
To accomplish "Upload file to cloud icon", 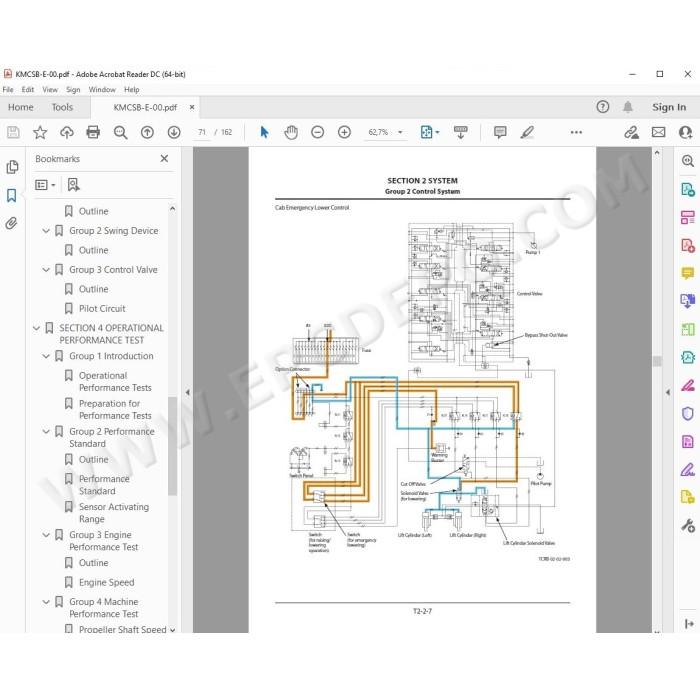I will click(x=67, y=132).
